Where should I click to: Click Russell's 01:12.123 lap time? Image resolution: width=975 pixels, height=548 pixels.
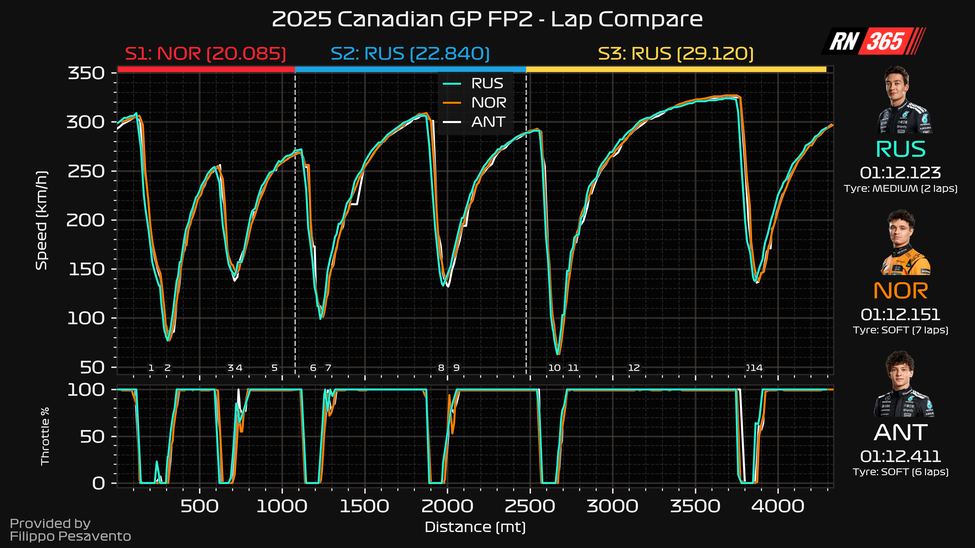tap(902, 172)
